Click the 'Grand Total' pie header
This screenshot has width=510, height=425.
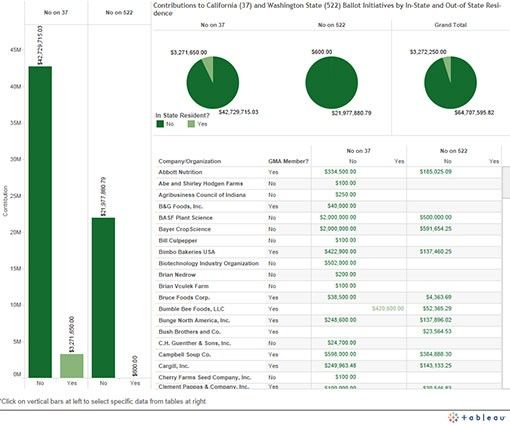(x=451, y=25)
